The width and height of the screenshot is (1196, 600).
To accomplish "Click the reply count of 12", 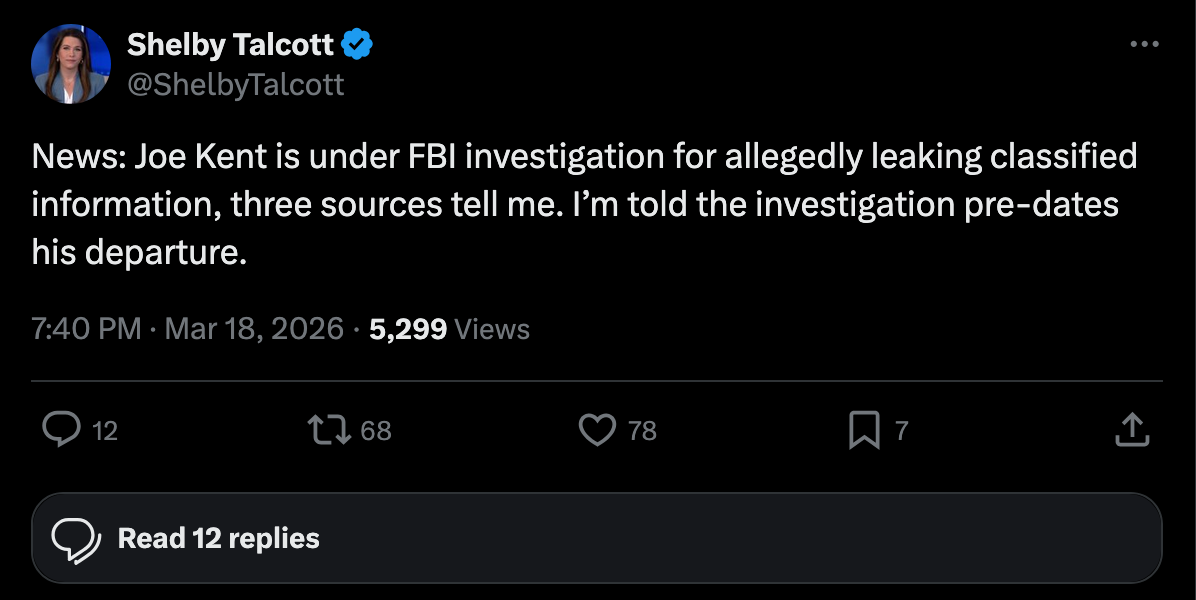I will [x=105, y=431].
